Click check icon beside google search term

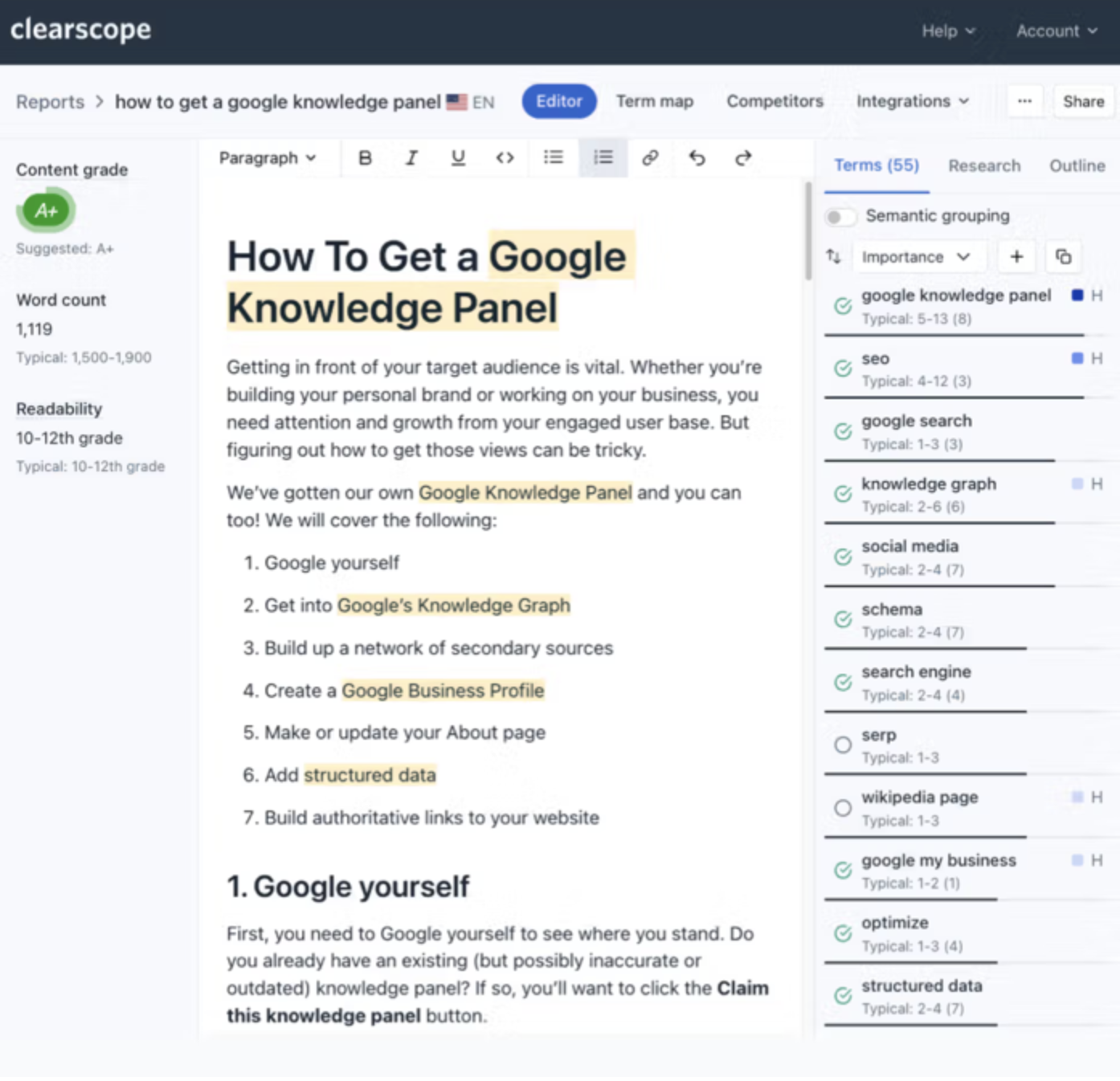[x=843, y=431]
